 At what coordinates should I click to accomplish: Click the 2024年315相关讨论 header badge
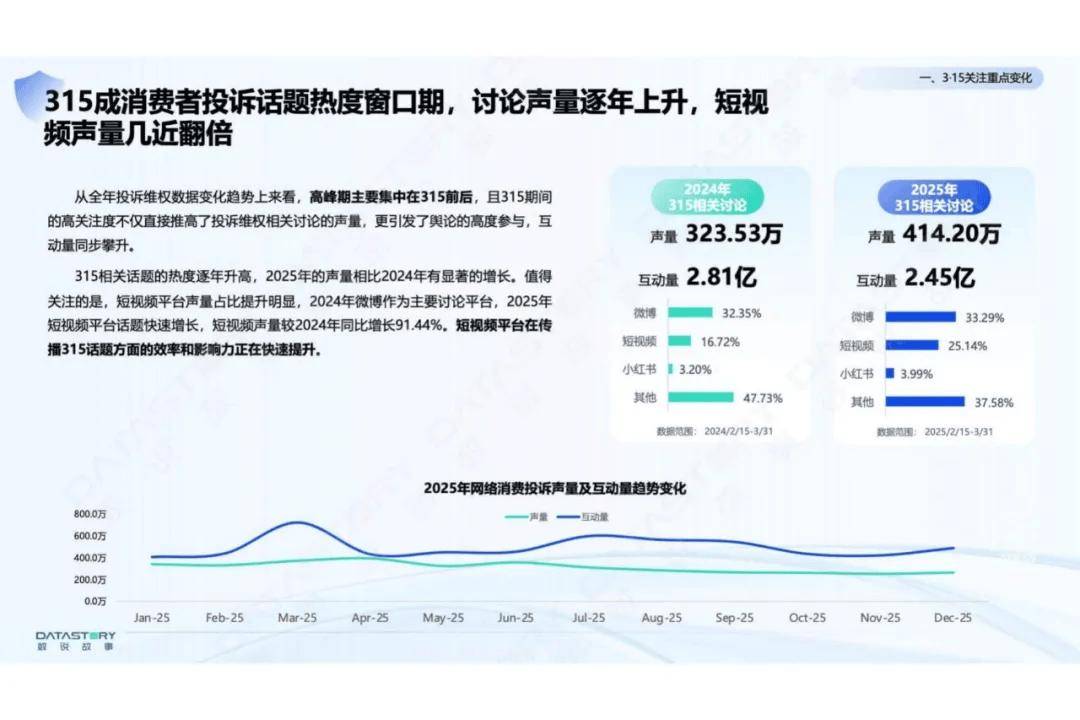pyautogui.click(x=707, y=197)
